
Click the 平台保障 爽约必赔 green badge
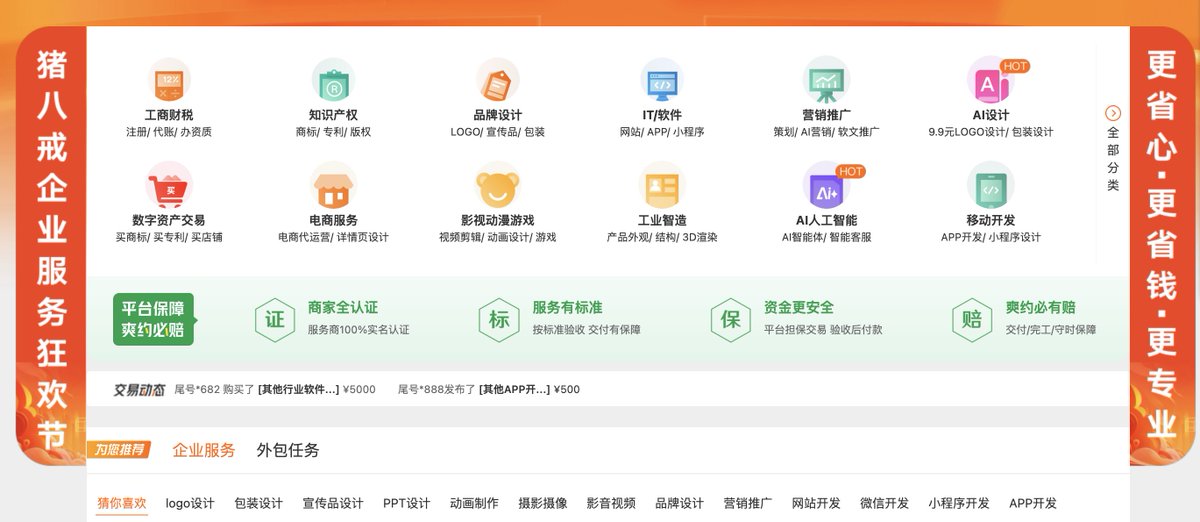154,319
